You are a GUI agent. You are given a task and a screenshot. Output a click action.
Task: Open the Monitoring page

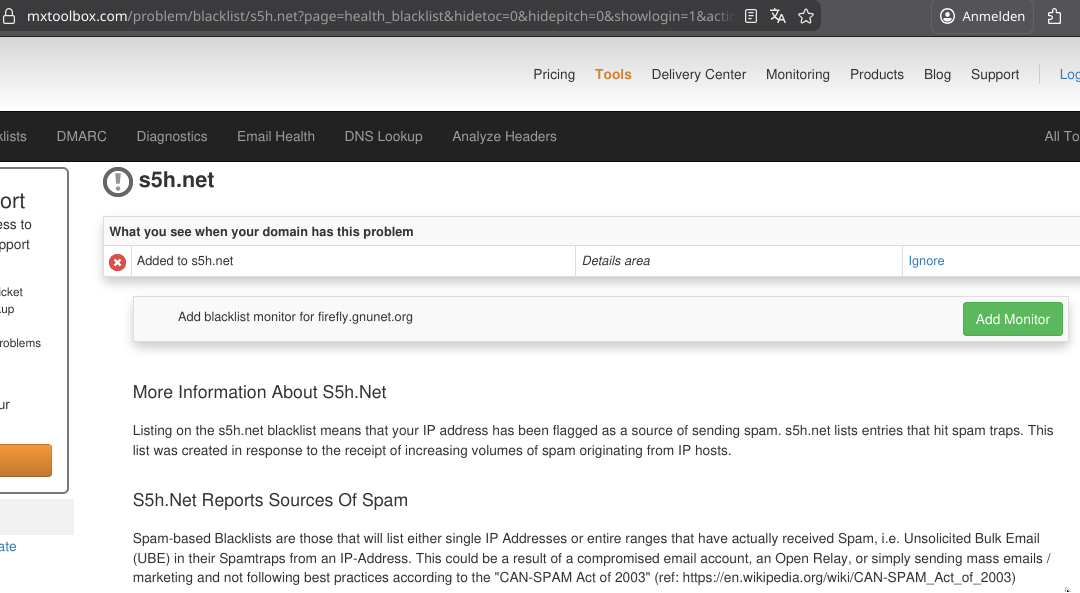(x=798, y=74)
